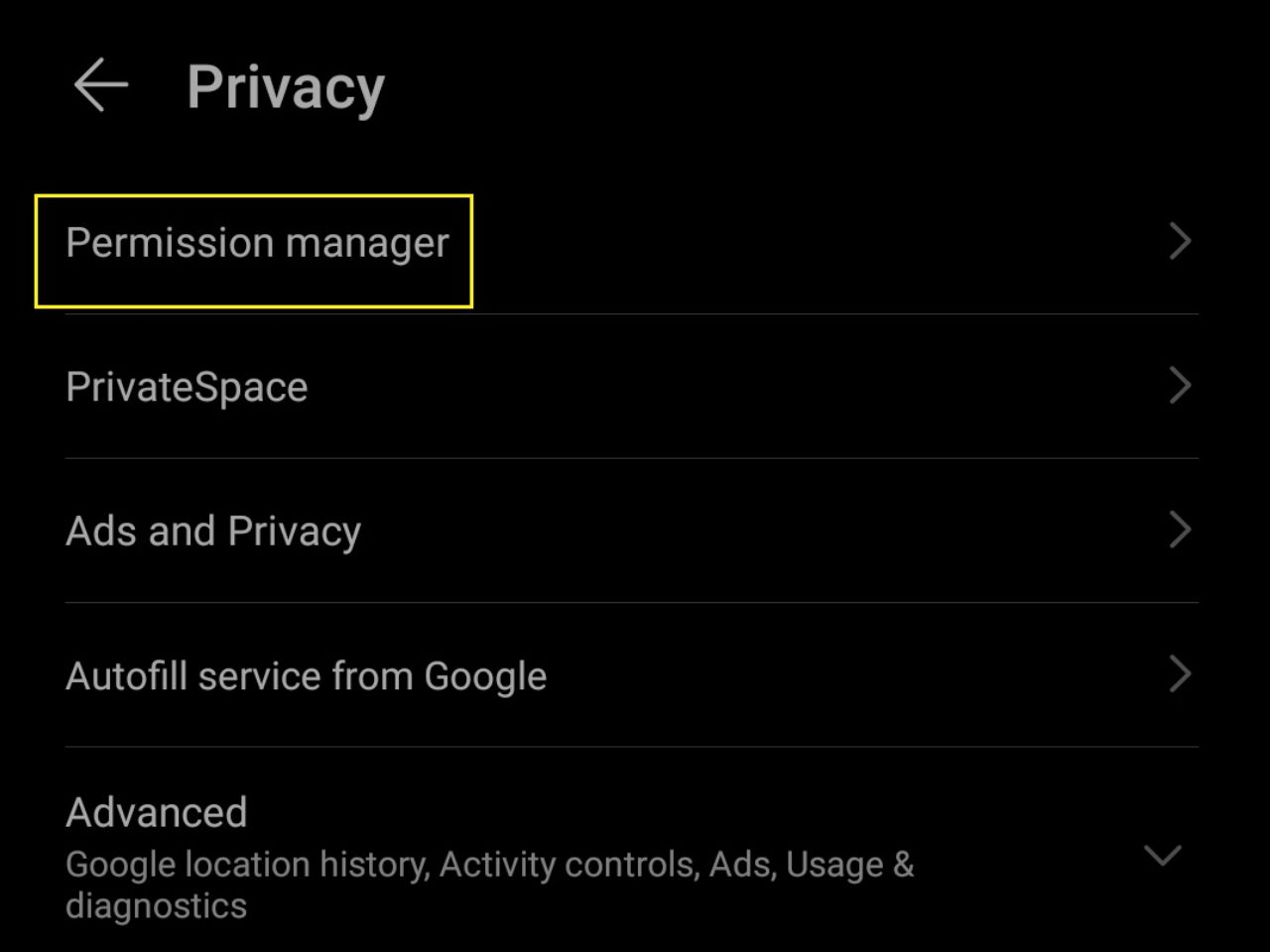Tap the back navigation arrow beside Privacy
The width and height of the screenshot is (1270, 952).
click(99, 84)
